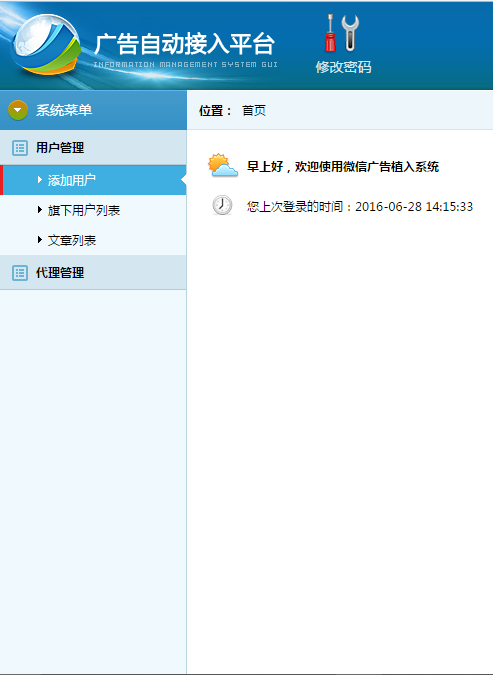Open the 文章列表 menu item
The height and width of the screenshot is (675, 493).
(93, 240)
